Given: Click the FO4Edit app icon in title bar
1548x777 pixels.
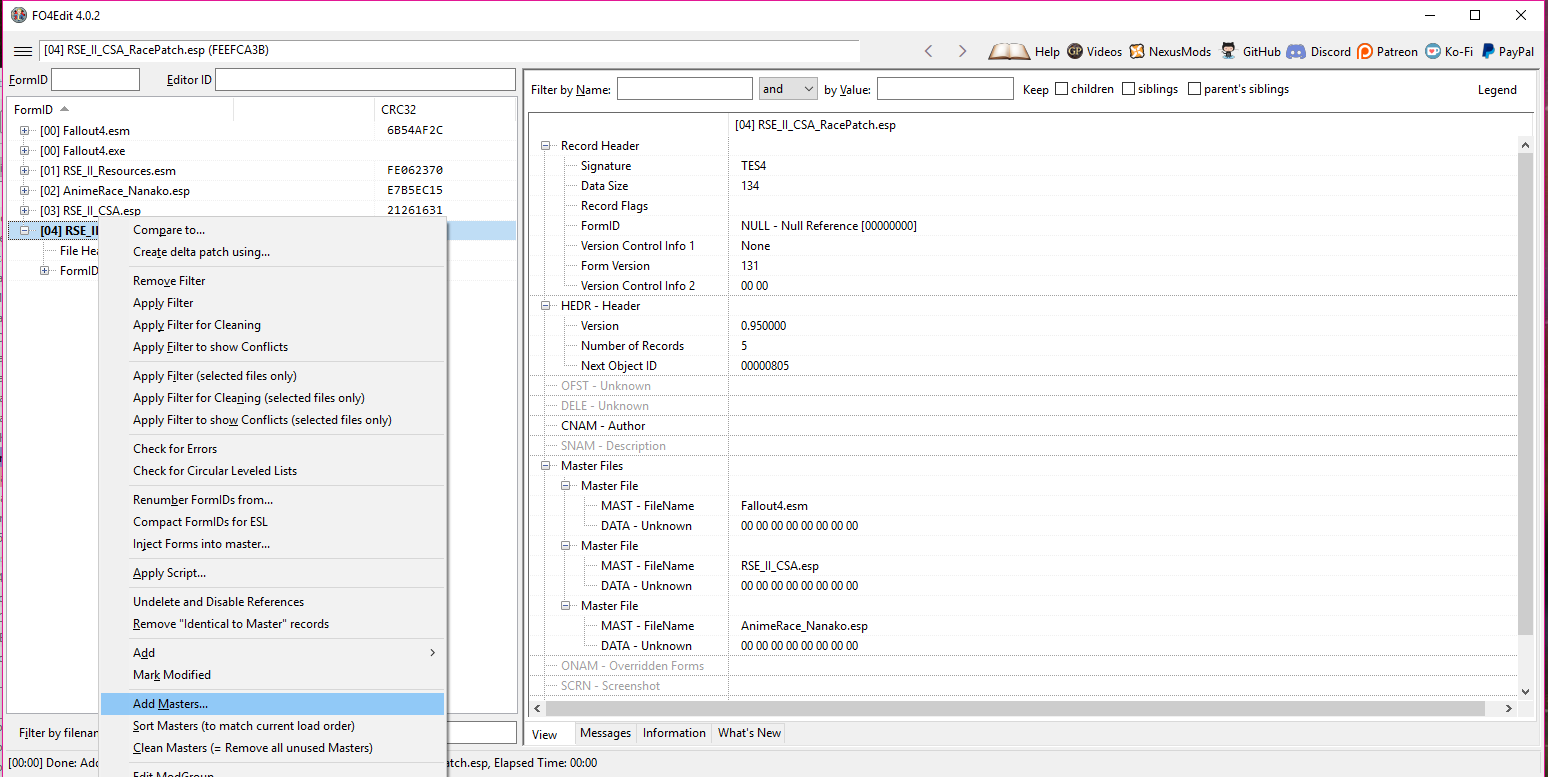Looking at the screenshot, I should click(18, 15).
